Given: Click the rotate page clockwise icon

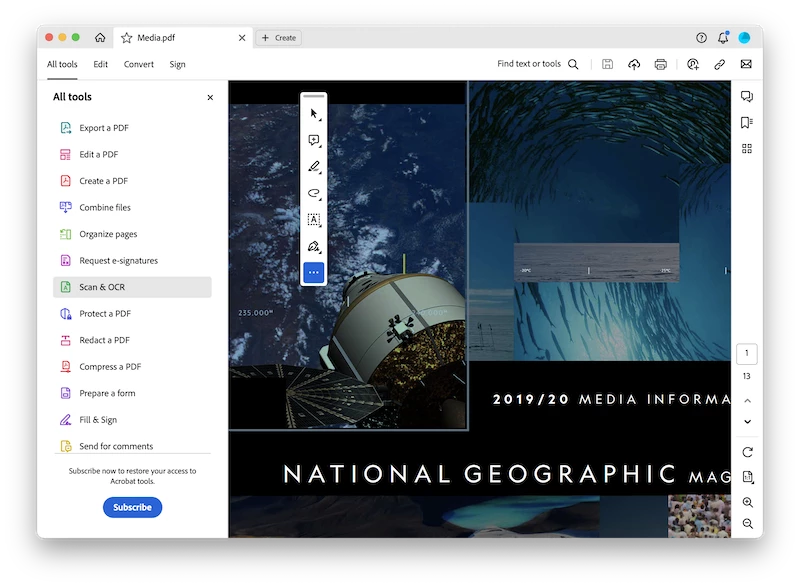Looking at the screenshot, I should pyautogui.click(x=747, y=452).
